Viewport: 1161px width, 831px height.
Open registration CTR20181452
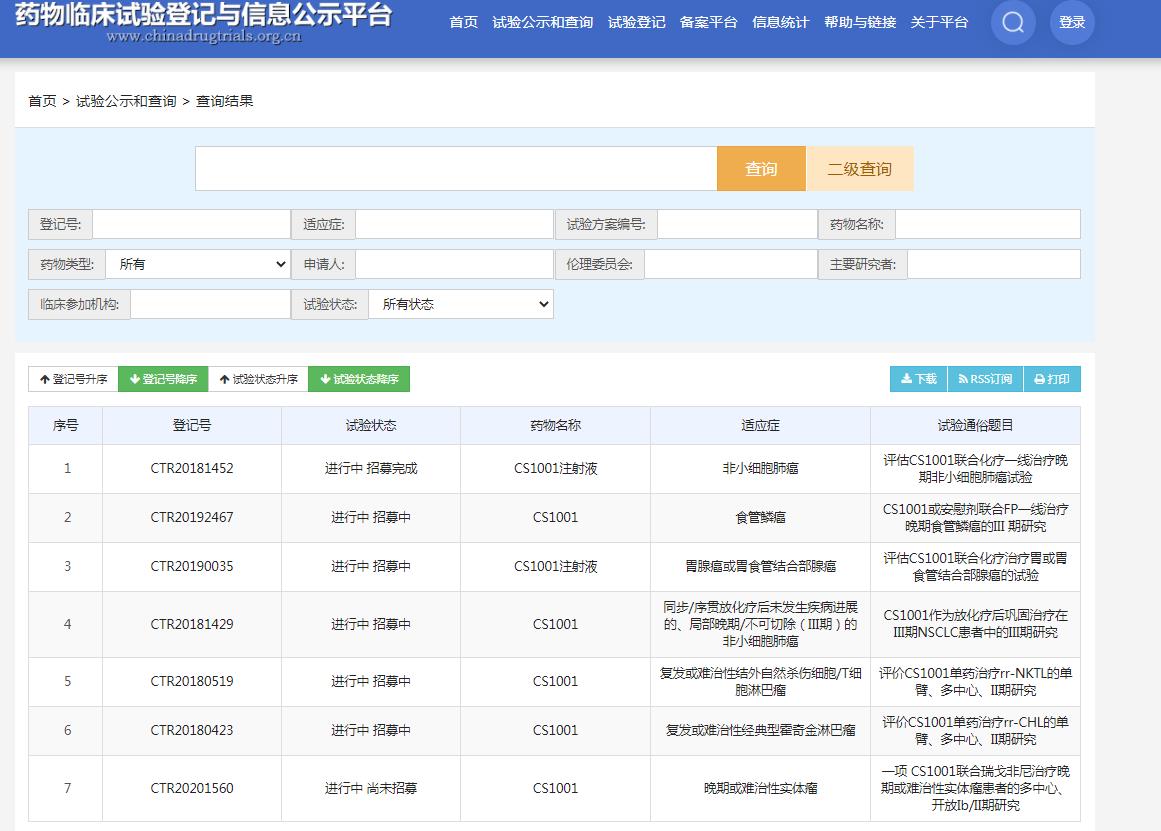[192, 468]
